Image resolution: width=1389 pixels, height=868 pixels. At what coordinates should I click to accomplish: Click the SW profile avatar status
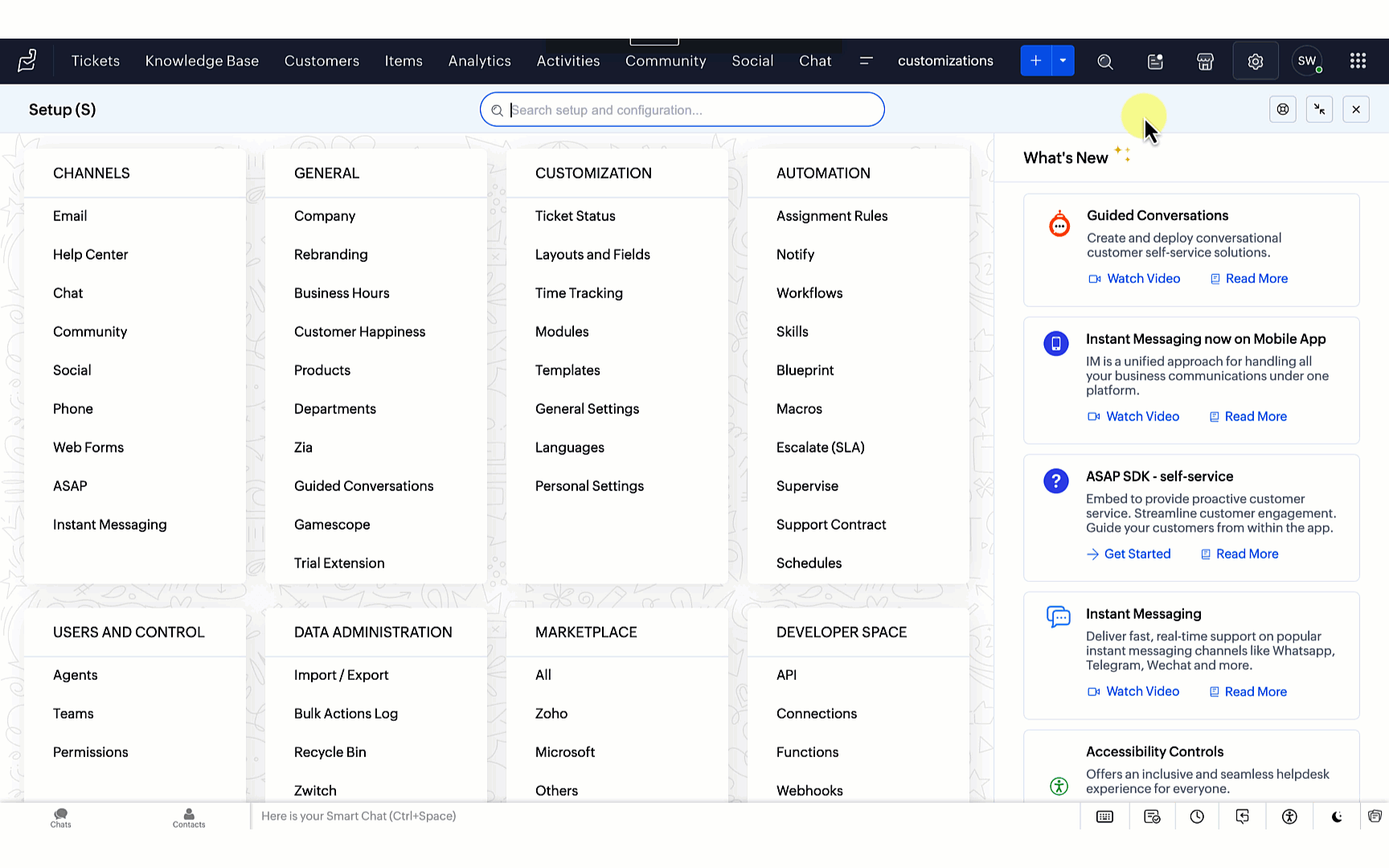[1307, 61]
